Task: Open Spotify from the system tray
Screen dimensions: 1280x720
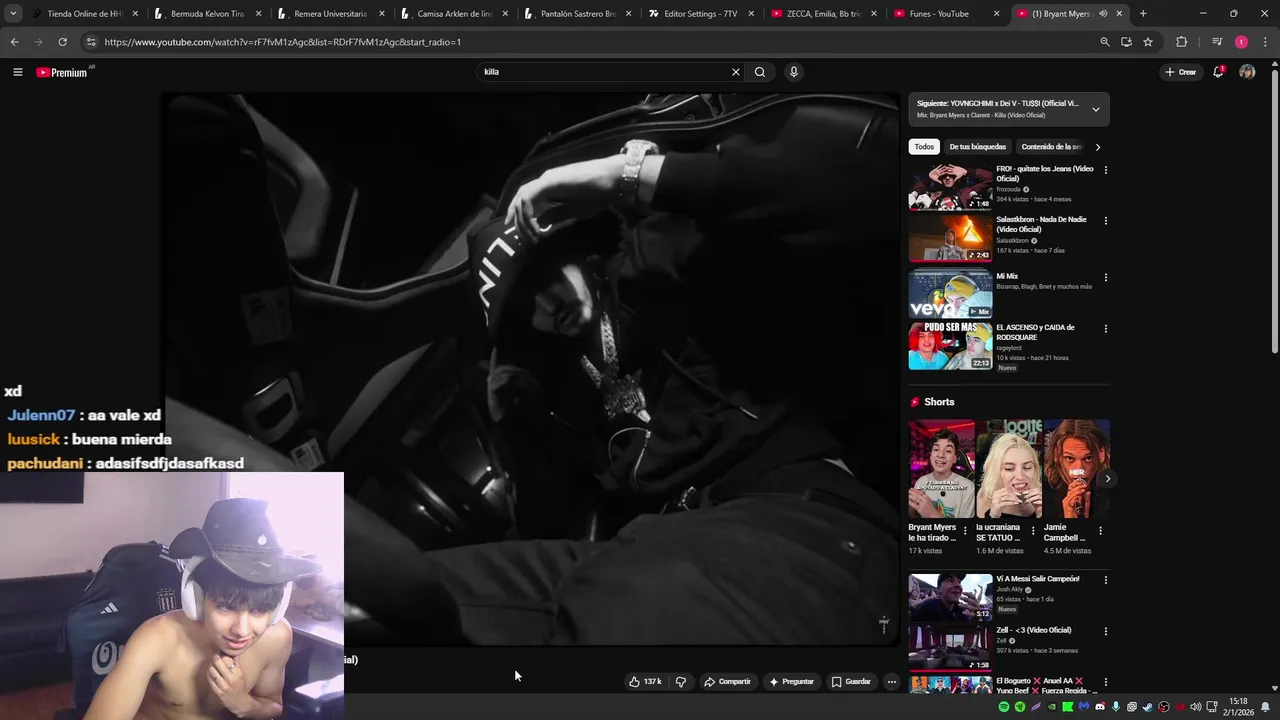Action: [1004, 707]
